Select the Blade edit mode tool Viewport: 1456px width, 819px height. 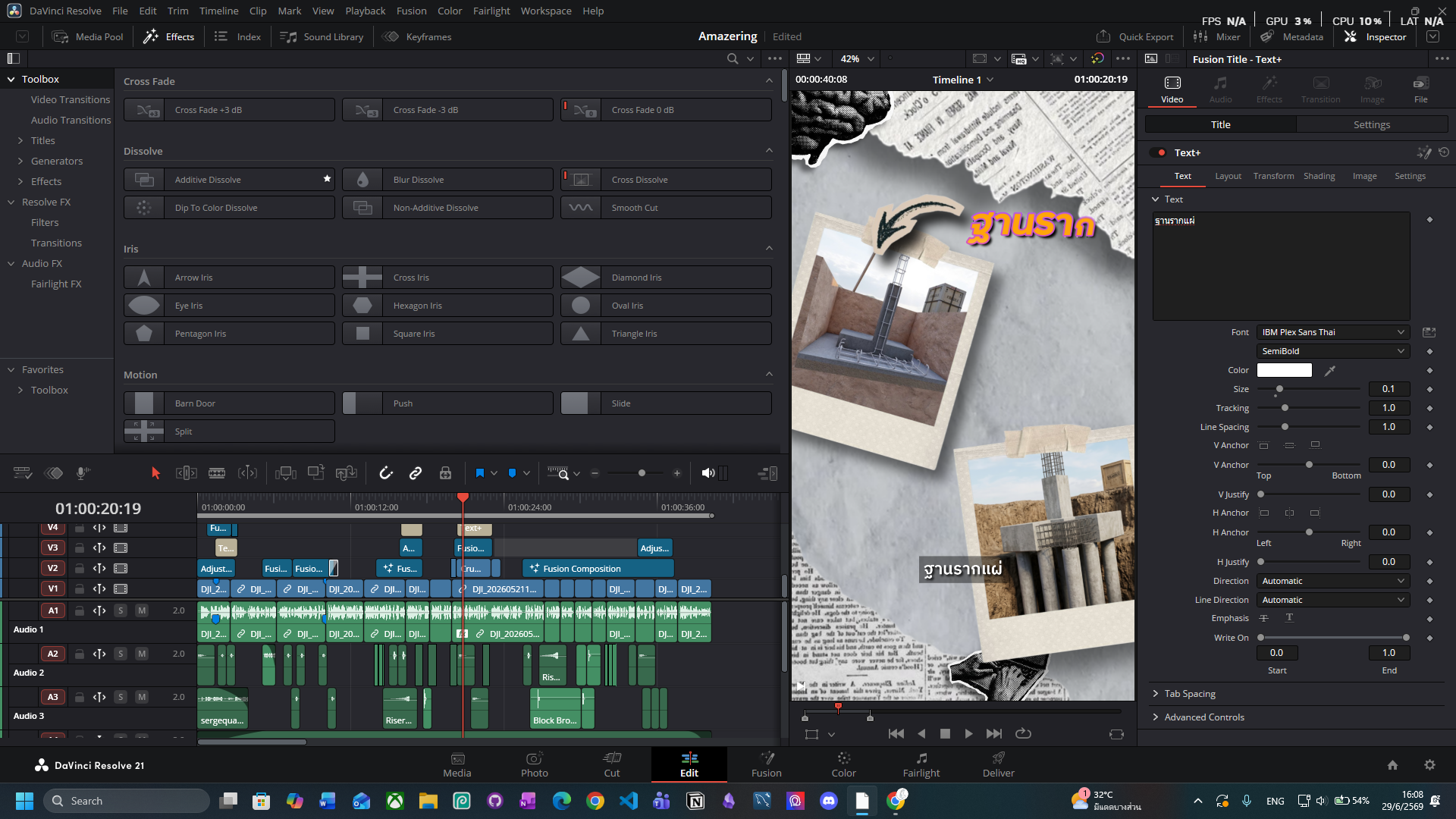[x=217, y=473]
